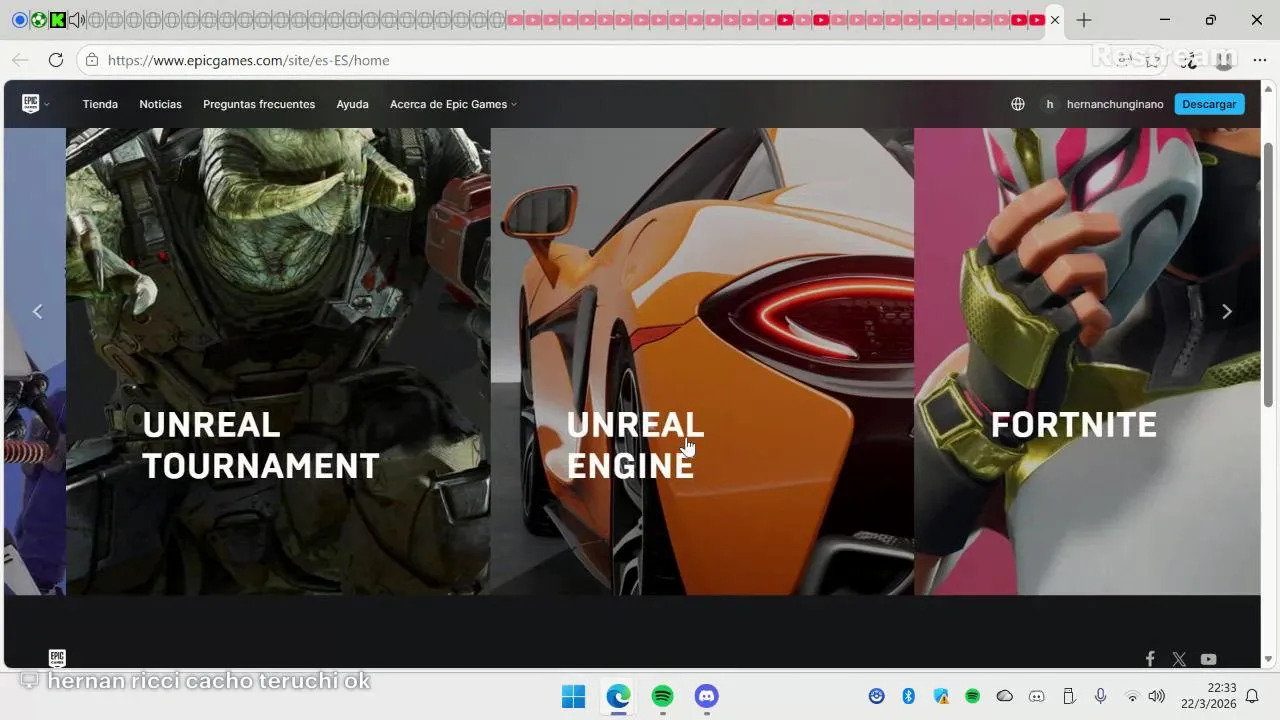This screenshot has width=1280, height=720.
Task: Open the volume speaker tray control
Action: (x=1157, y=696)
